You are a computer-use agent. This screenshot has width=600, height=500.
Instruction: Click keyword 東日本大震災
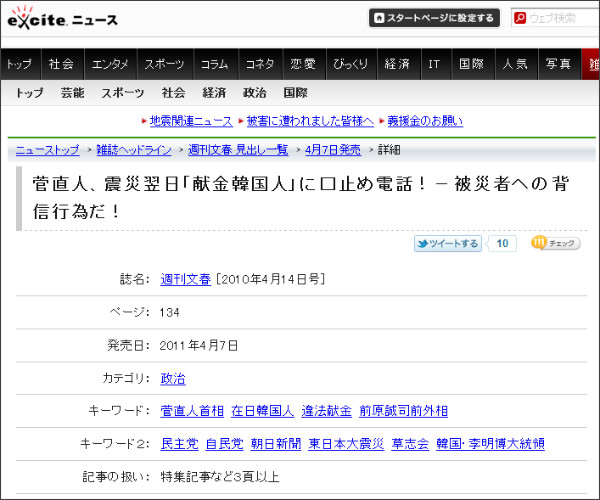(x=346, y=444)
